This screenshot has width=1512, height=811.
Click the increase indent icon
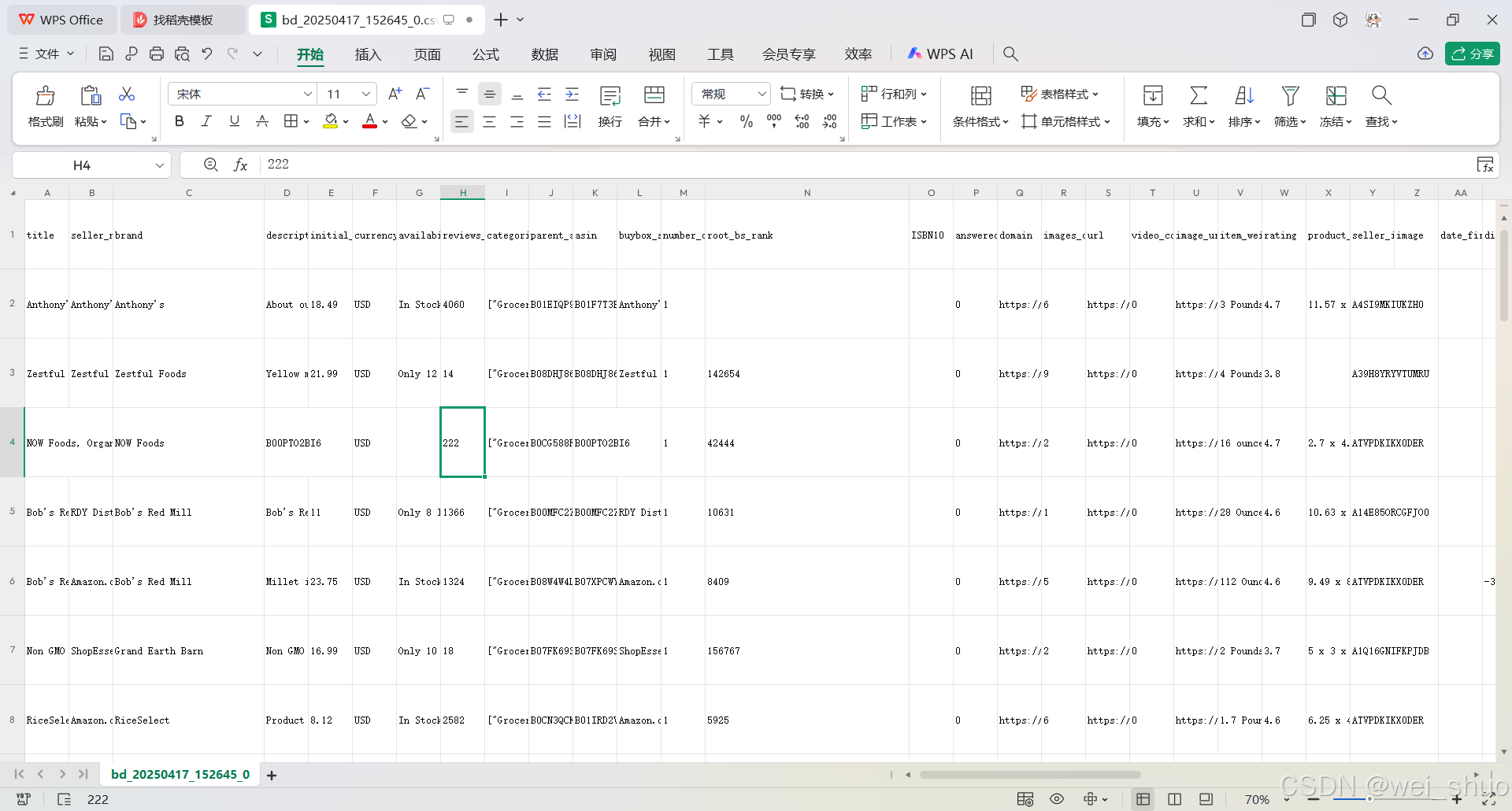573,94
